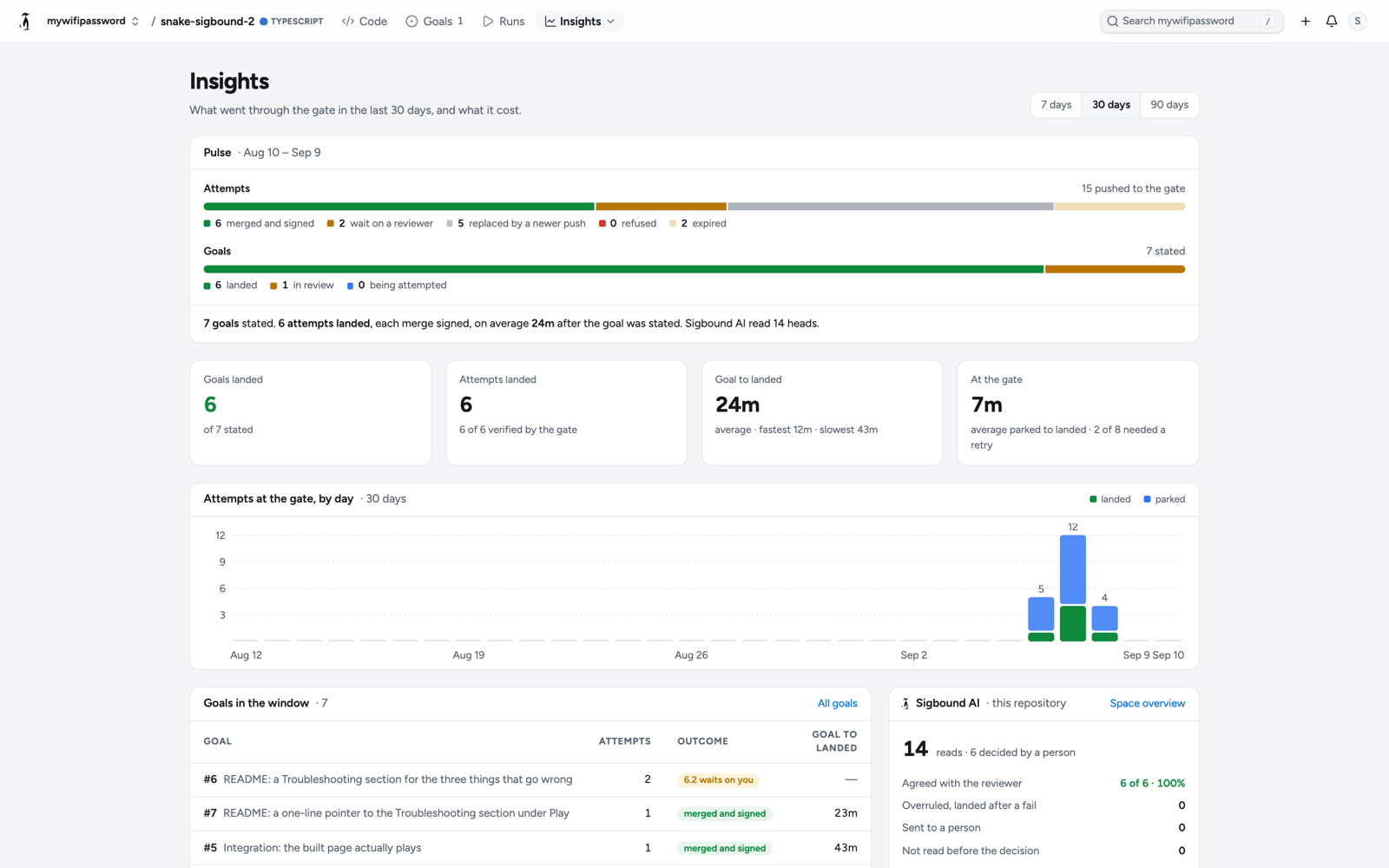Click the GOAL TO LANDED column header

click(834, 741)
